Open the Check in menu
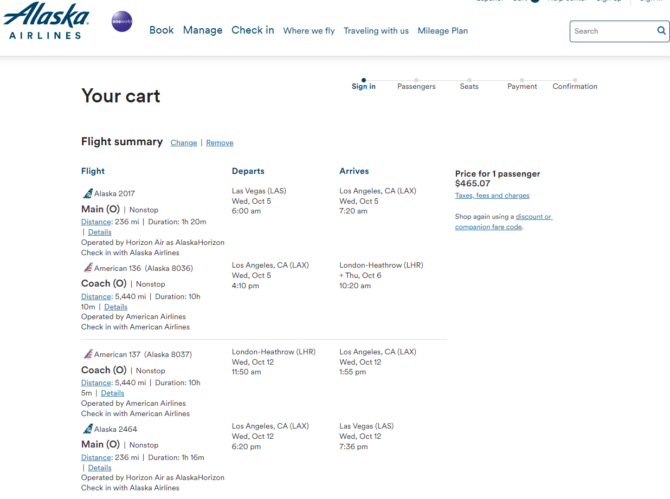 point(253,30)
